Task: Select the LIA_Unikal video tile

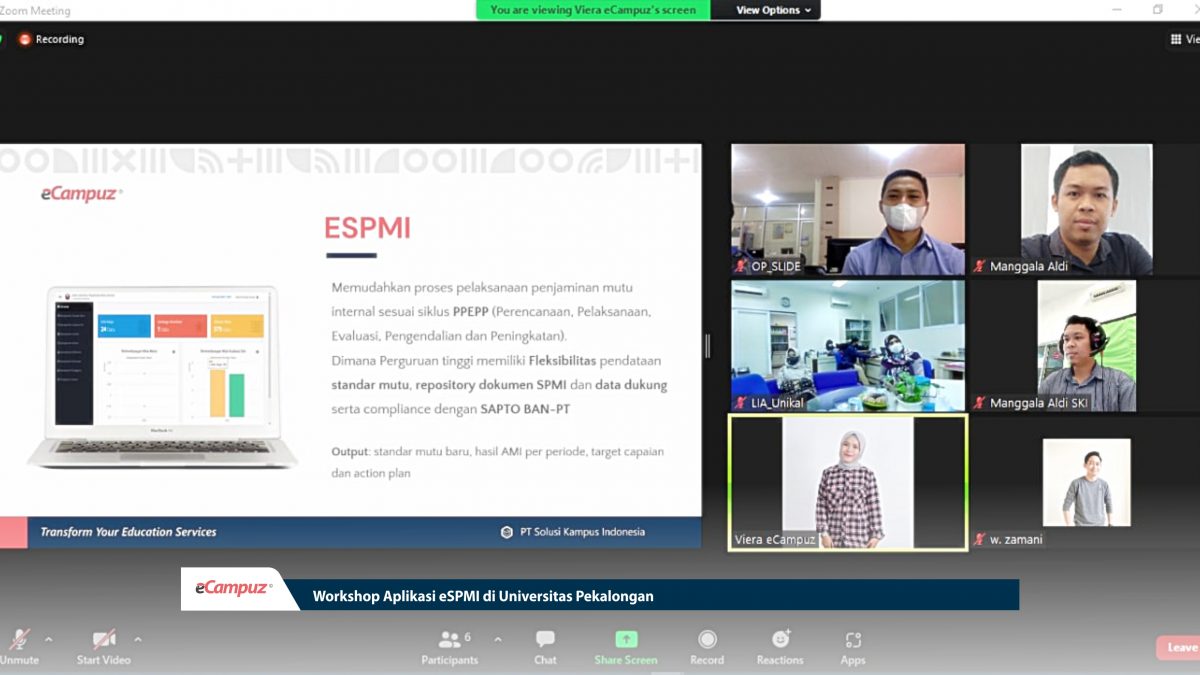Action: (848, 346)
